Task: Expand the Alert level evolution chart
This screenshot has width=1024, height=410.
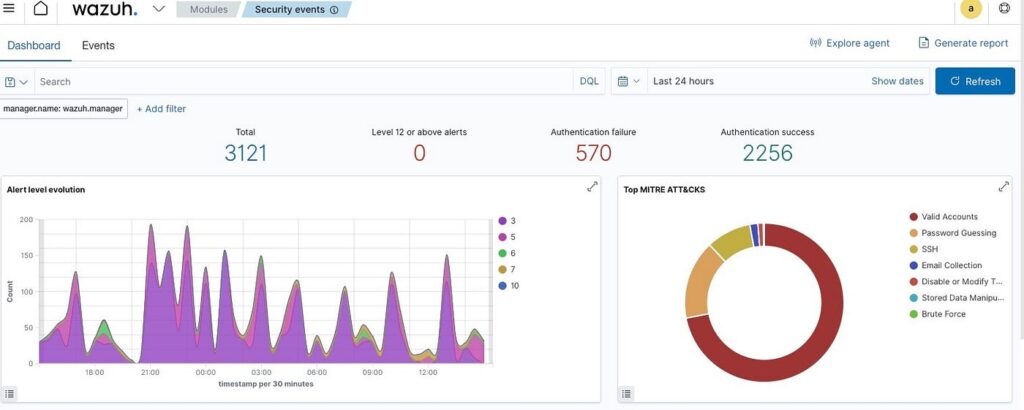Action: (x=592, y=187)
